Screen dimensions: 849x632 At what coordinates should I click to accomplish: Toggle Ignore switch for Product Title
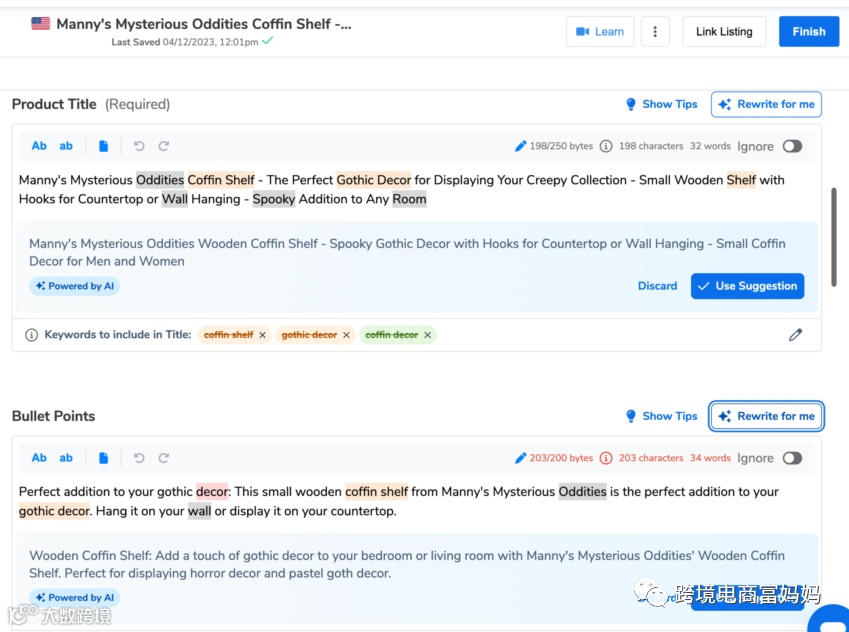click(792, 146)
